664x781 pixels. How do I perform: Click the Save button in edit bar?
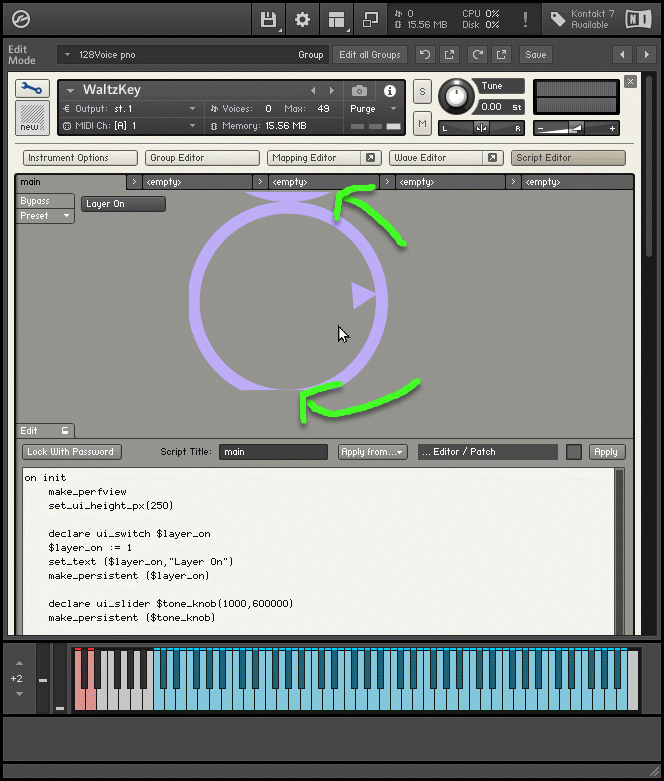click(x=536, y=55)
